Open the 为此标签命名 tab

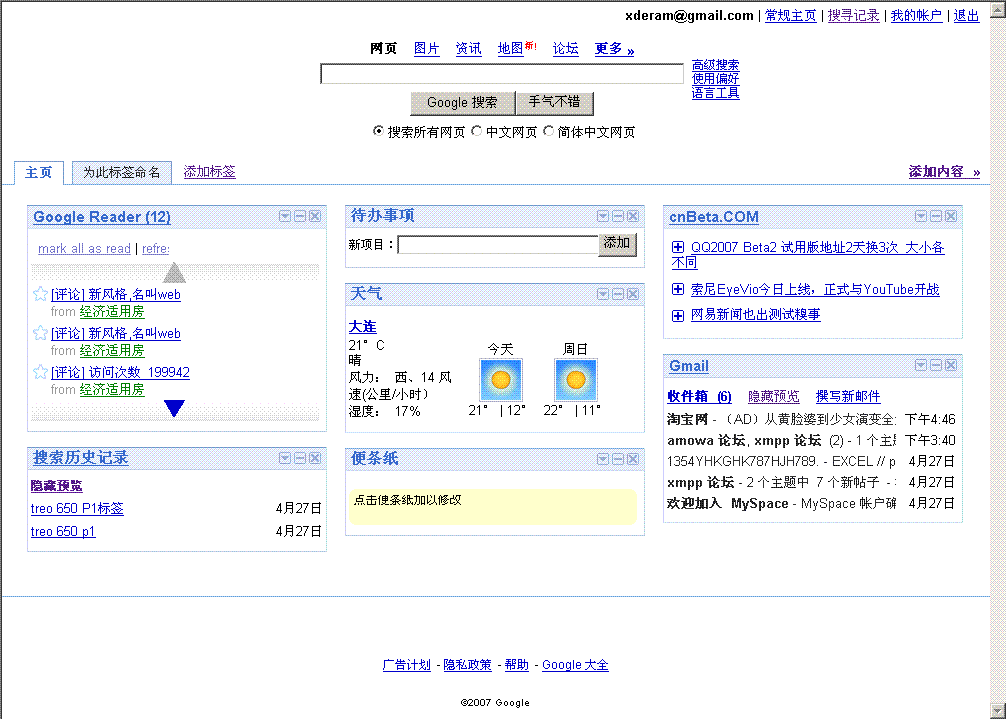pyautogui.click(x=122, y=173)
